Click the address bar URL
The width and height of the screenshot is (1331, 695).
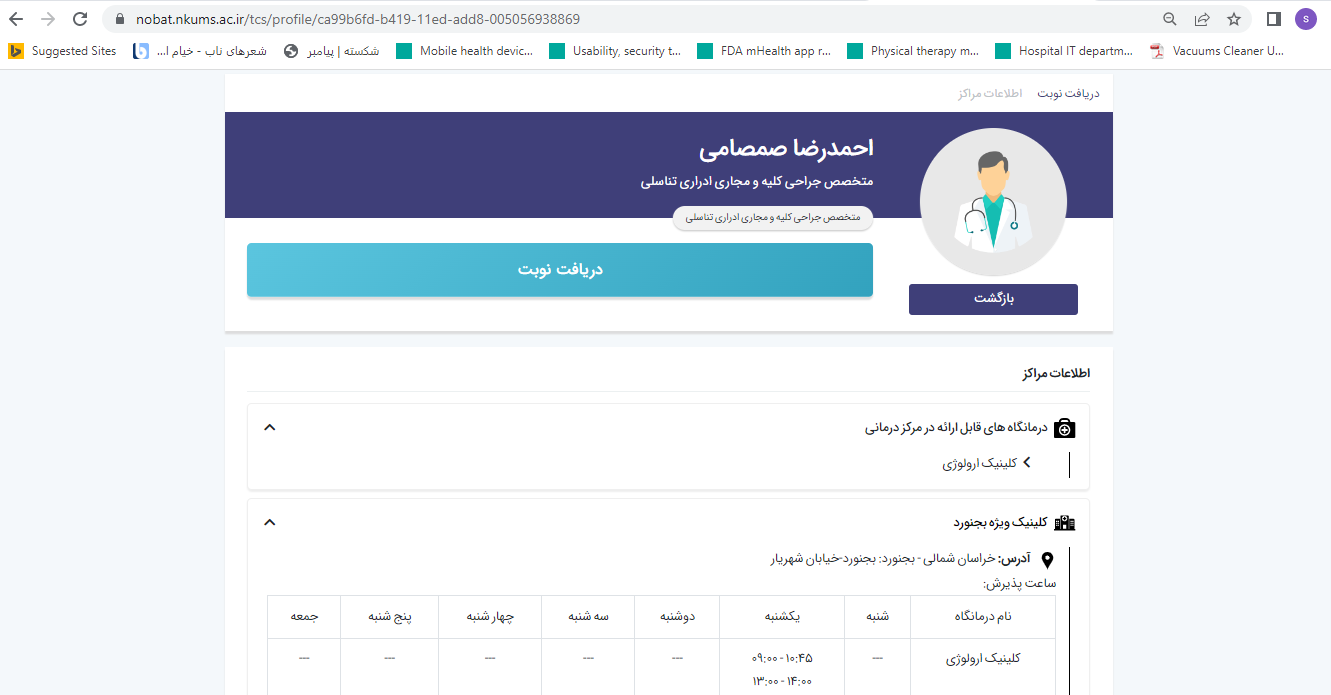[x=358, y=19]
